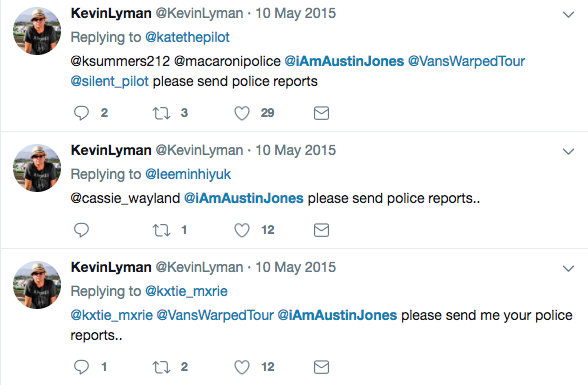Retweet the tweet with 2 retweets
The image size is (588, 385).
pos(161,367)
